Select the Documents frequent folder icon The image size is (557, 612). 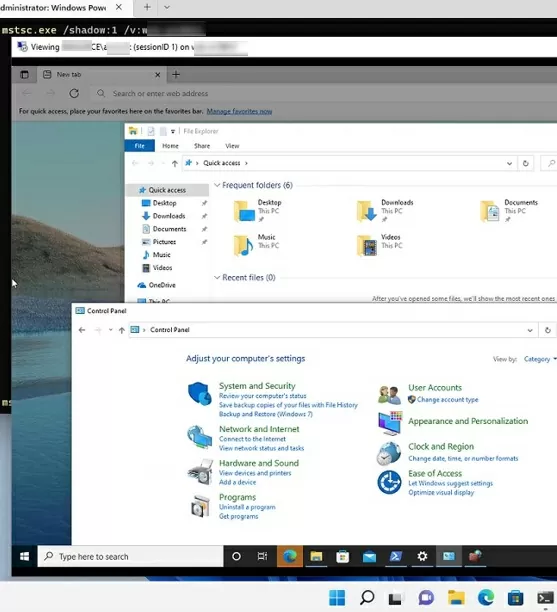pos(490,212)
